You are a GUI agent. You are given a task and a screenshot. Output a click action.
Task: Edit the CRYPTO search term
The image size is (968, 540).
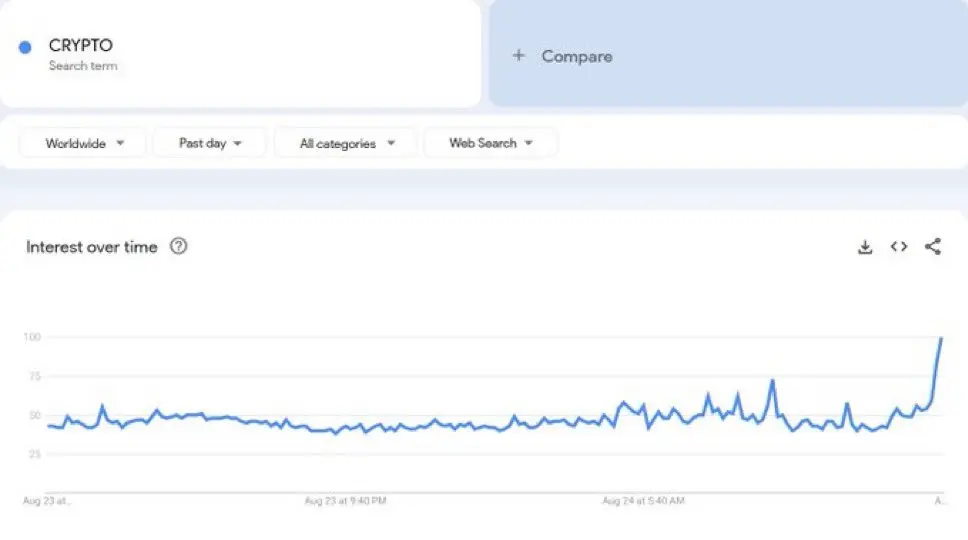(80, 45)
